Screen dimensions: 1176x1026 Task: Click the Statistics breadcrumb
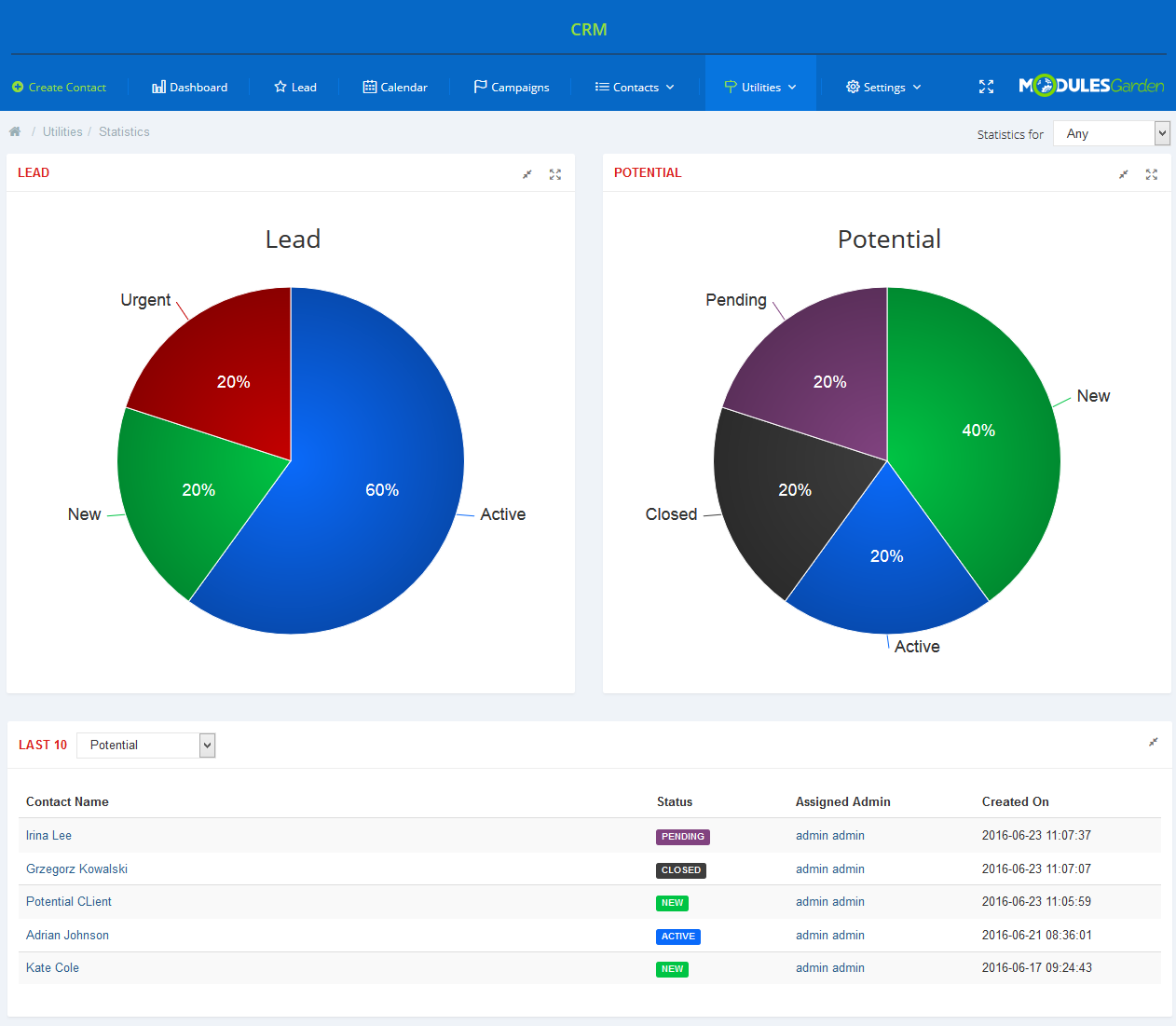(124, 131)
